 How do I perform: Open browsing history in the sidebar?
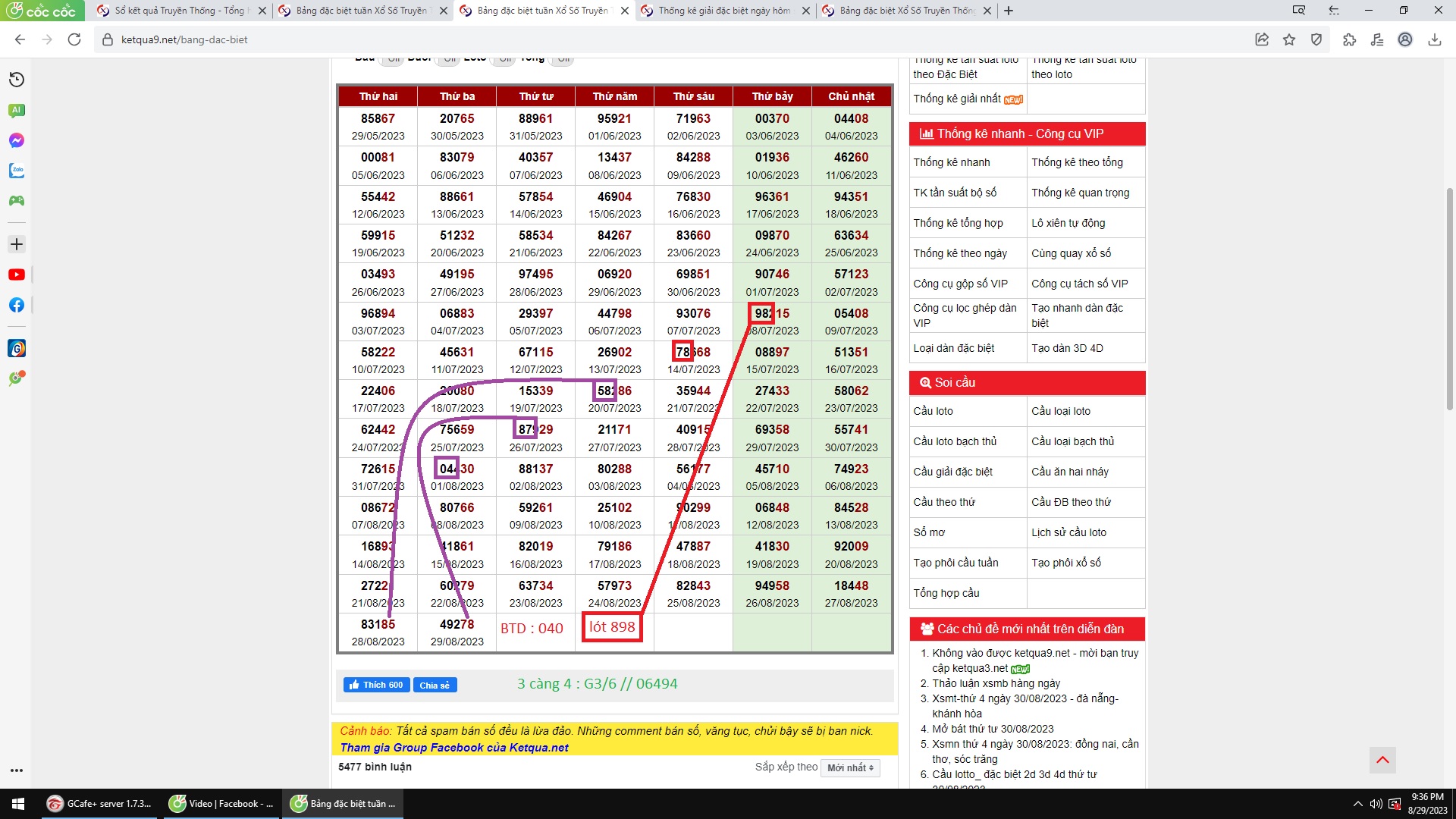pos(17,80)
